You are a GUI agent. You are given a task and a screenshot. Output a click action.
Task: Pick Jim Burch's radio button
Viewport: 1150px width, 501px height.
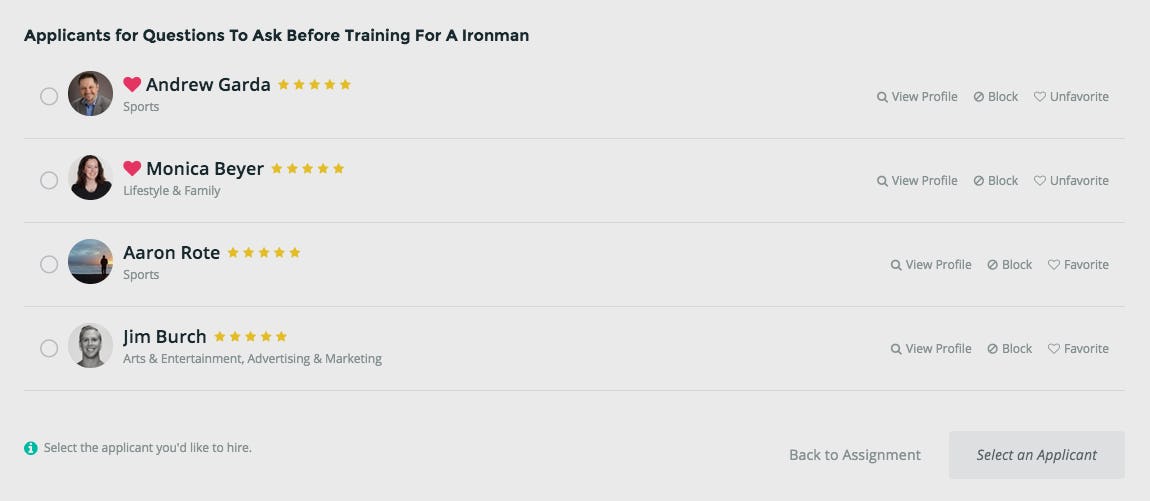(49, 349)
